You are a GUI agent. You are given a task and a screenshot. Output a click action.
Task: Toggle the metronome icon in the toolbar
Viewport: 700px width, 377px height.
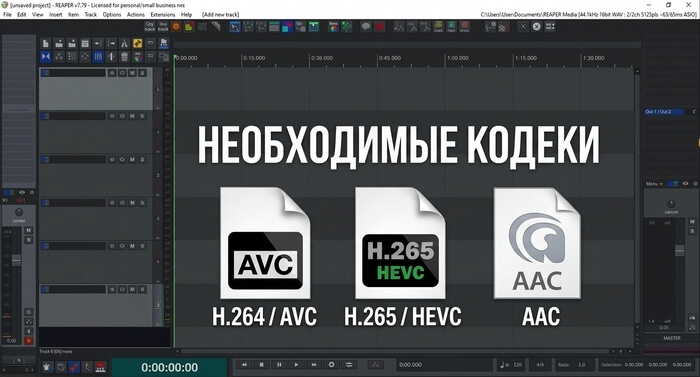(x=125, y=43)
